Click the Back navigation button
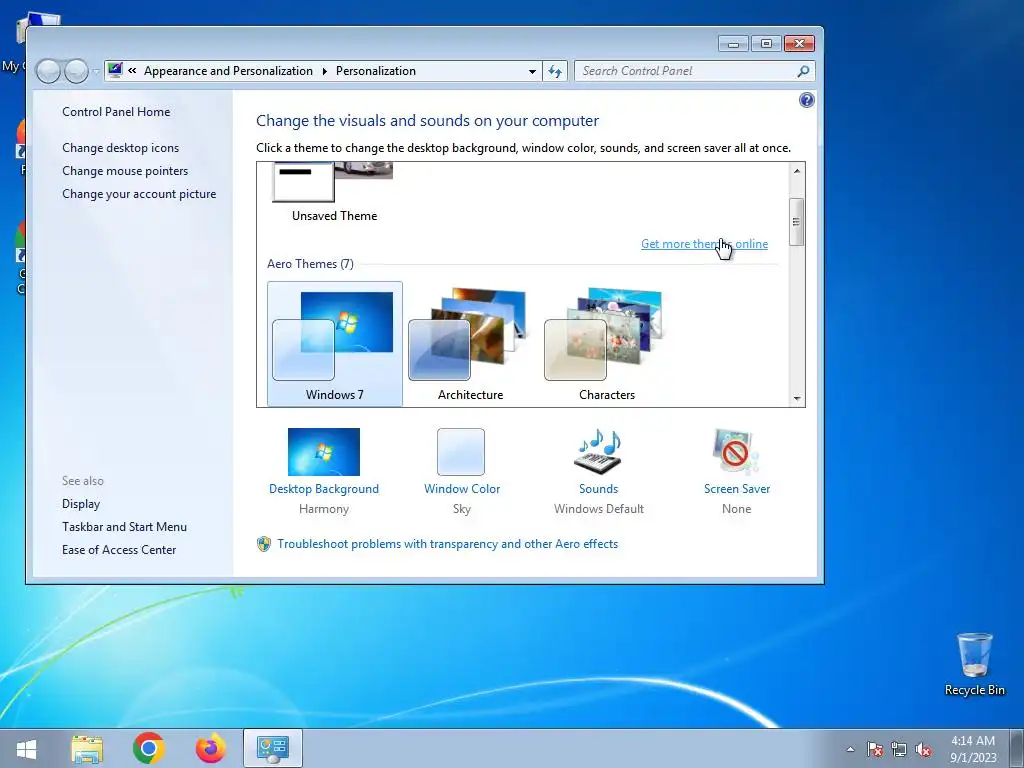 pyautogui.click(x=48, y=71)
